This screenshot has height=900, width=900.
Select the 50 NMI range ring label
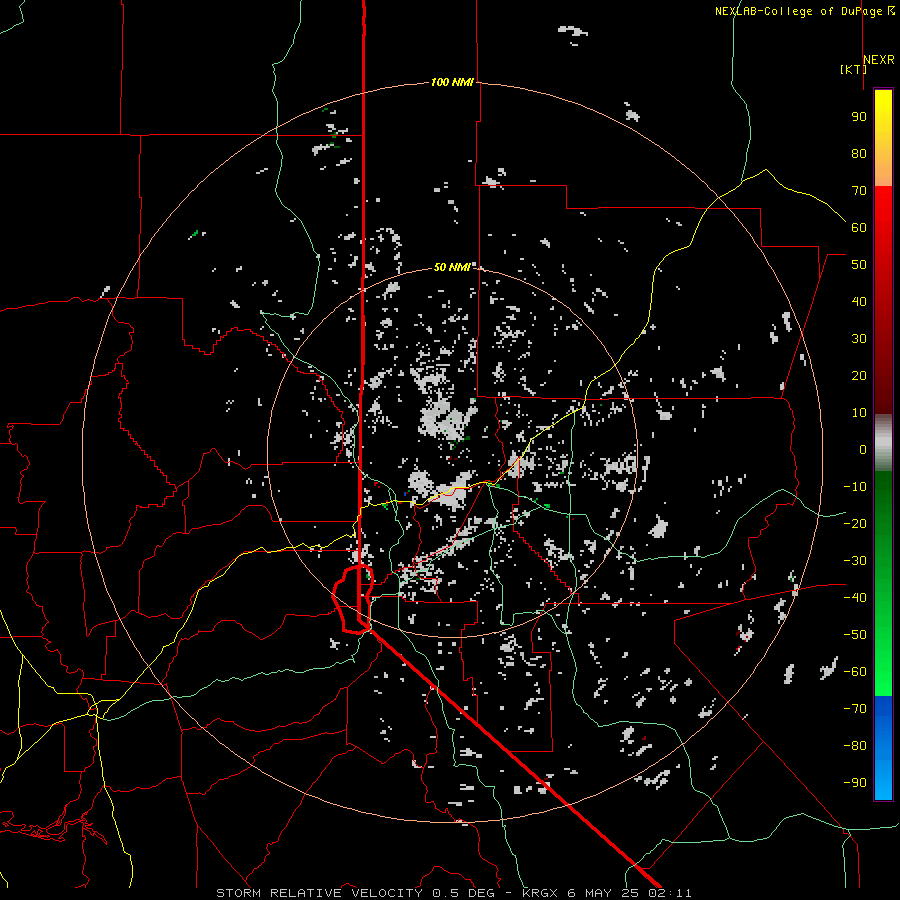452,267
